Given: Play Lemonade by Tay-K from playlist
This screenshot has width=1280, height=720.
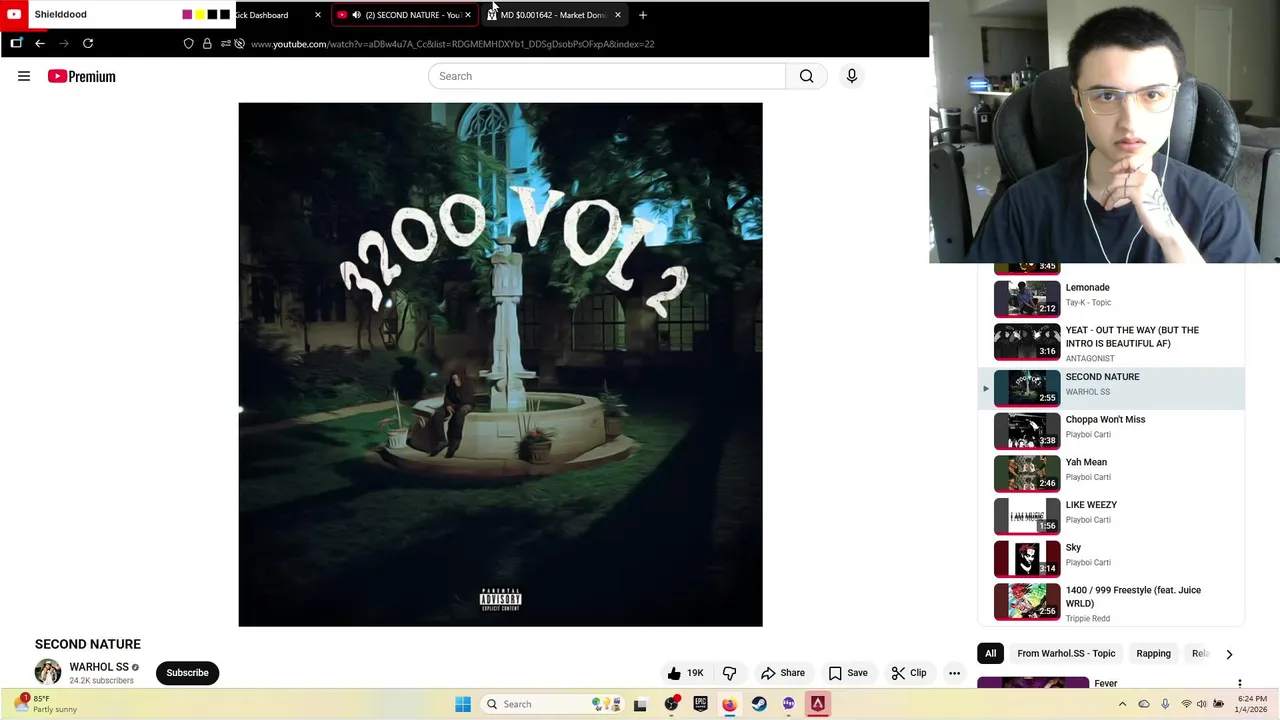Looking at the screenshot, I should pos(1112,299).
